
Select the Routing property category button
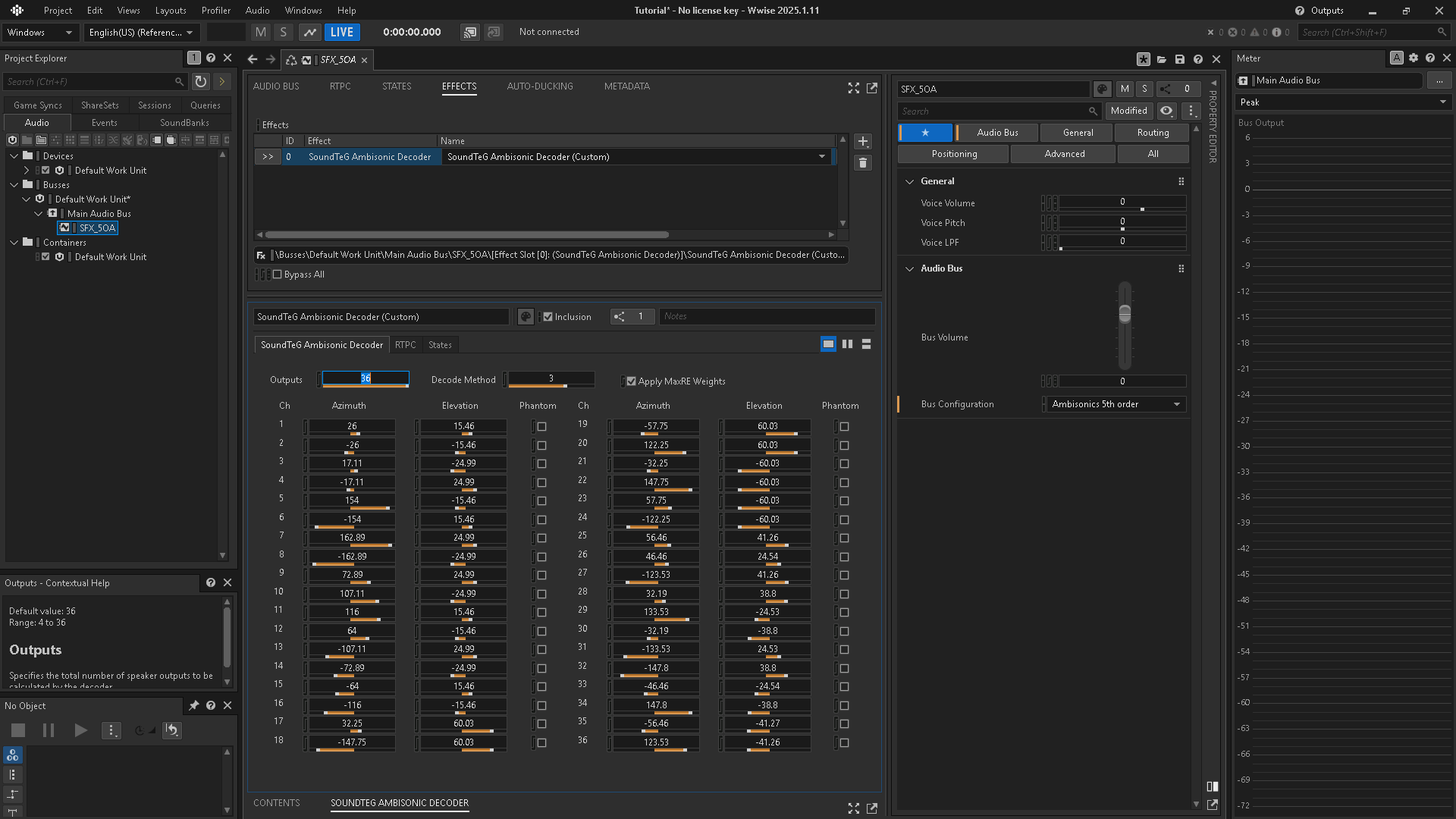[1153, 133]
